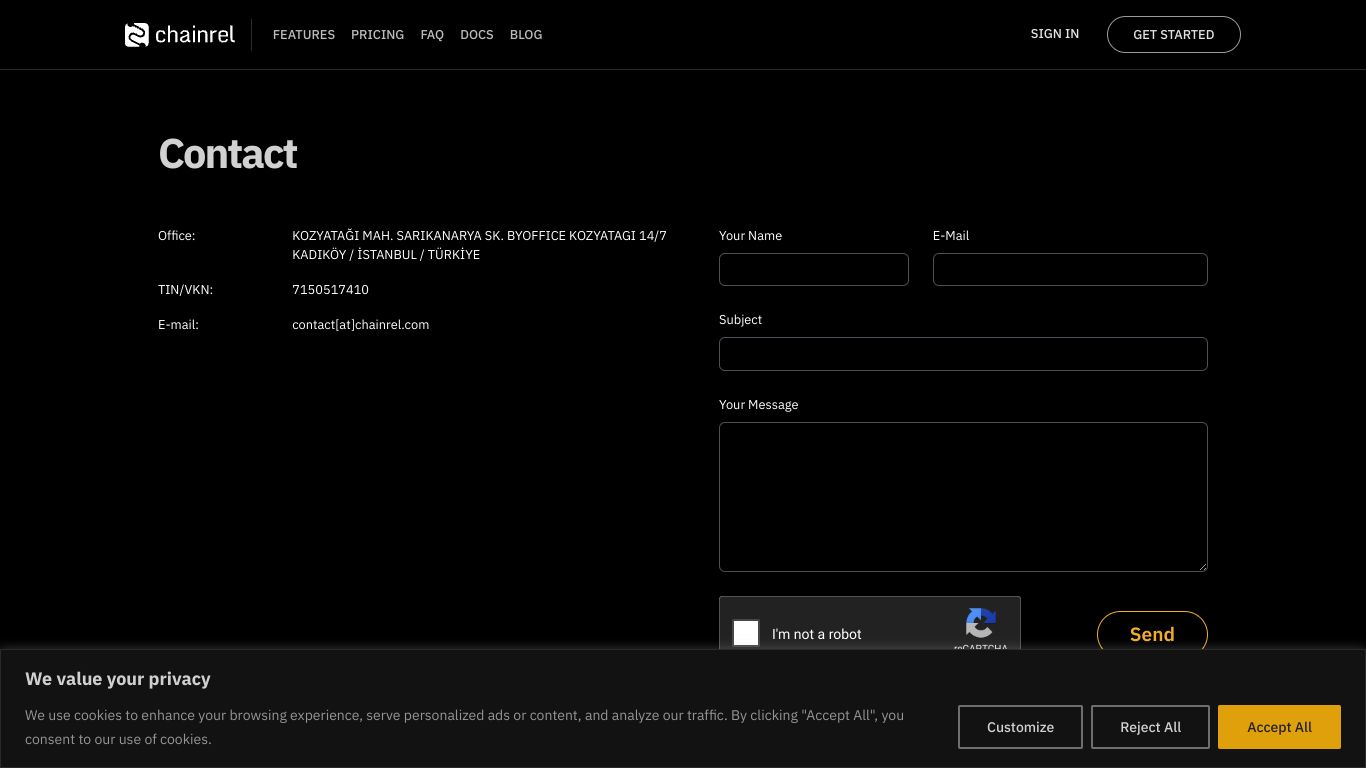Select the TIN number 7150517410

pos(330,290)
